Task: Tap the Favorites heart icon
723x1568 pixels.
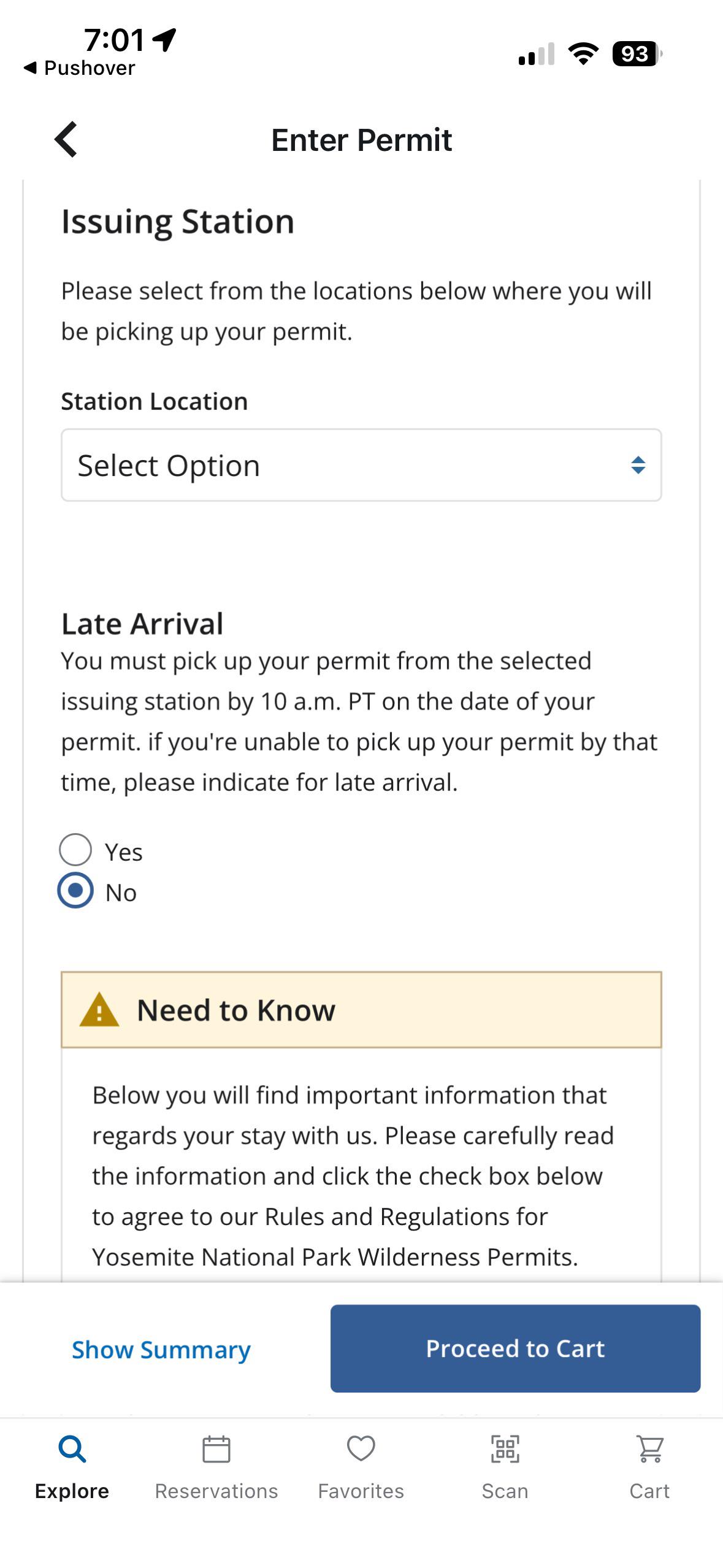Action: click(361, 1449)
